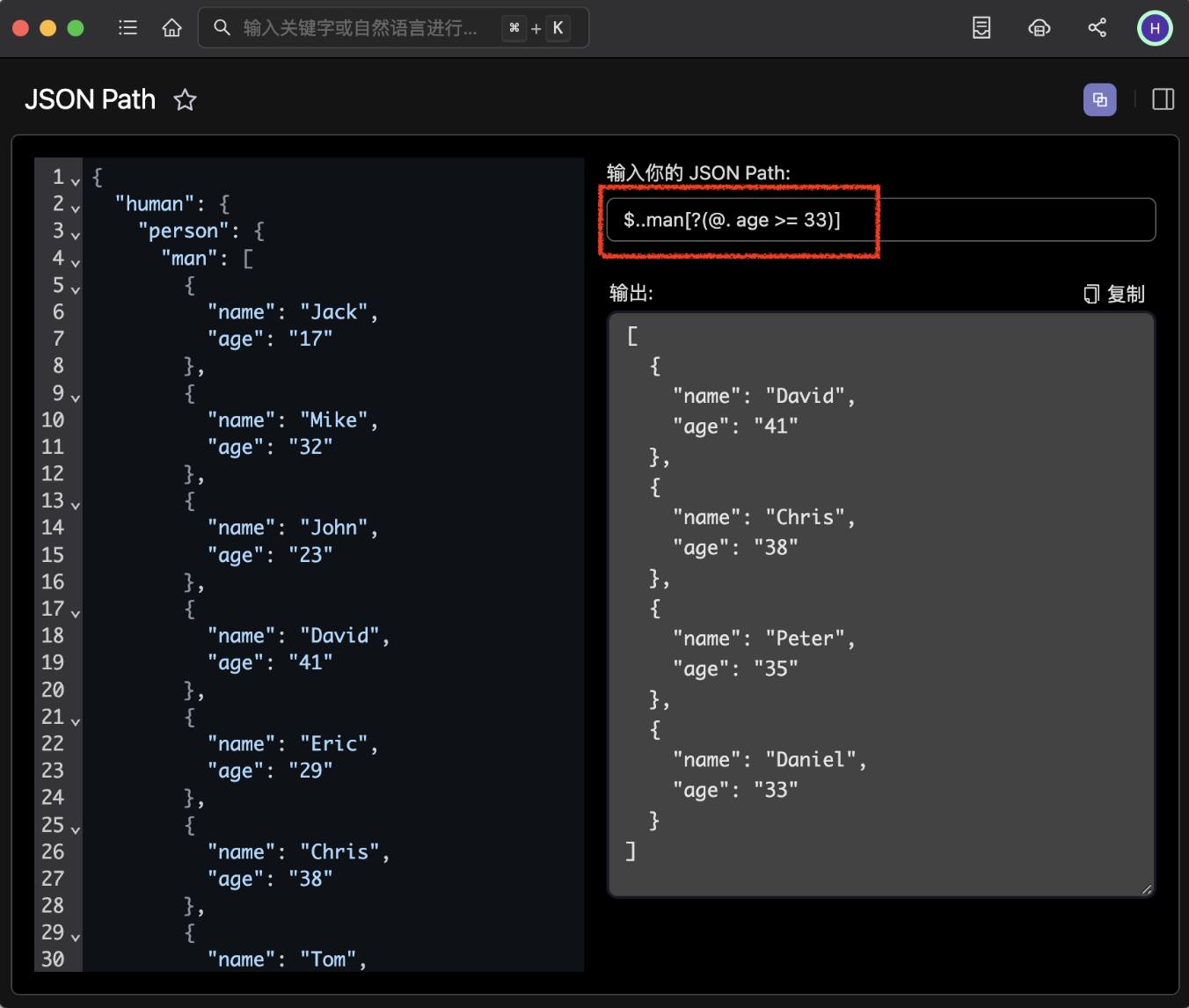Click the ⌘+K shortcut badge in the search bar

(536, 27)
